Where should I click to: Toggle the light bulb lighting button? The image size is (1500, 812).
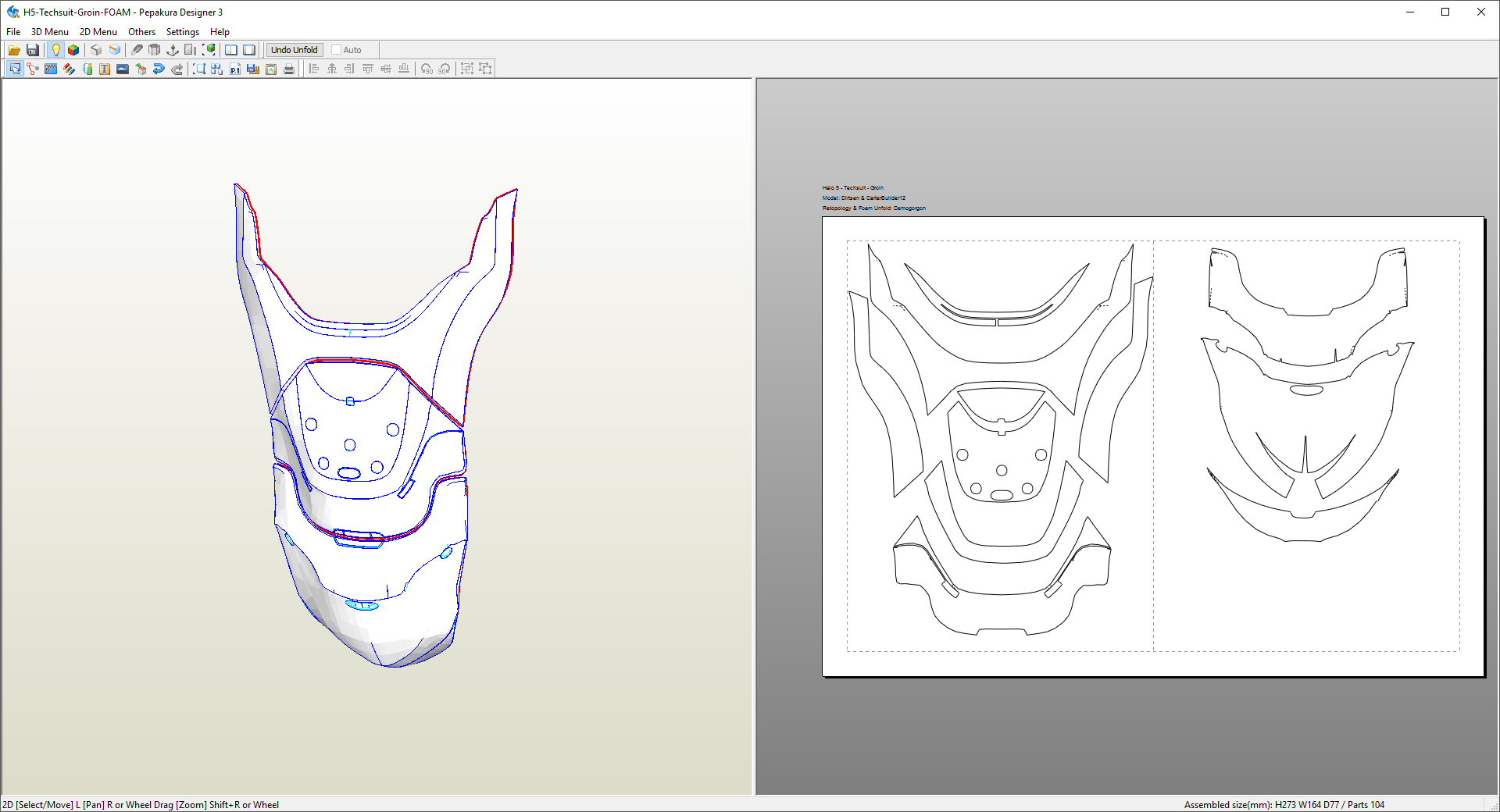coord(55,50)
